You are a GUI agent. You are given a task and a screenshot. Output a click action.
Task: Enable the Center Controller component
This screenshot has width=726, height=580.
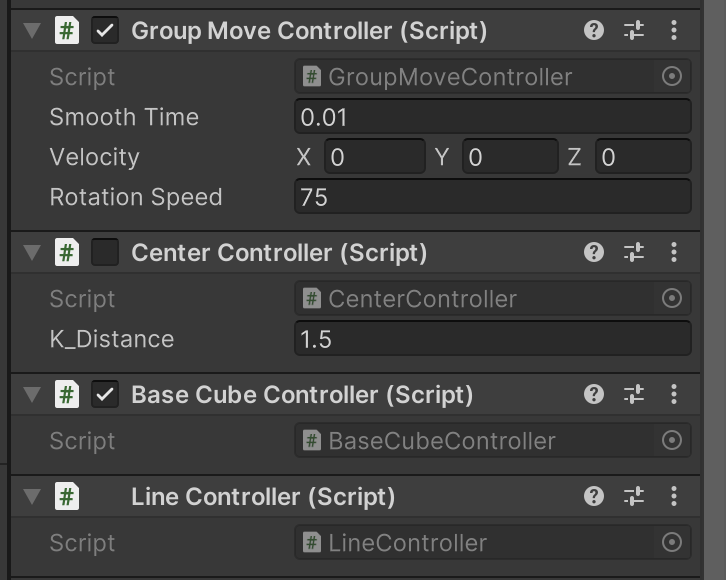pyautogui.click(x=105, y=252)
